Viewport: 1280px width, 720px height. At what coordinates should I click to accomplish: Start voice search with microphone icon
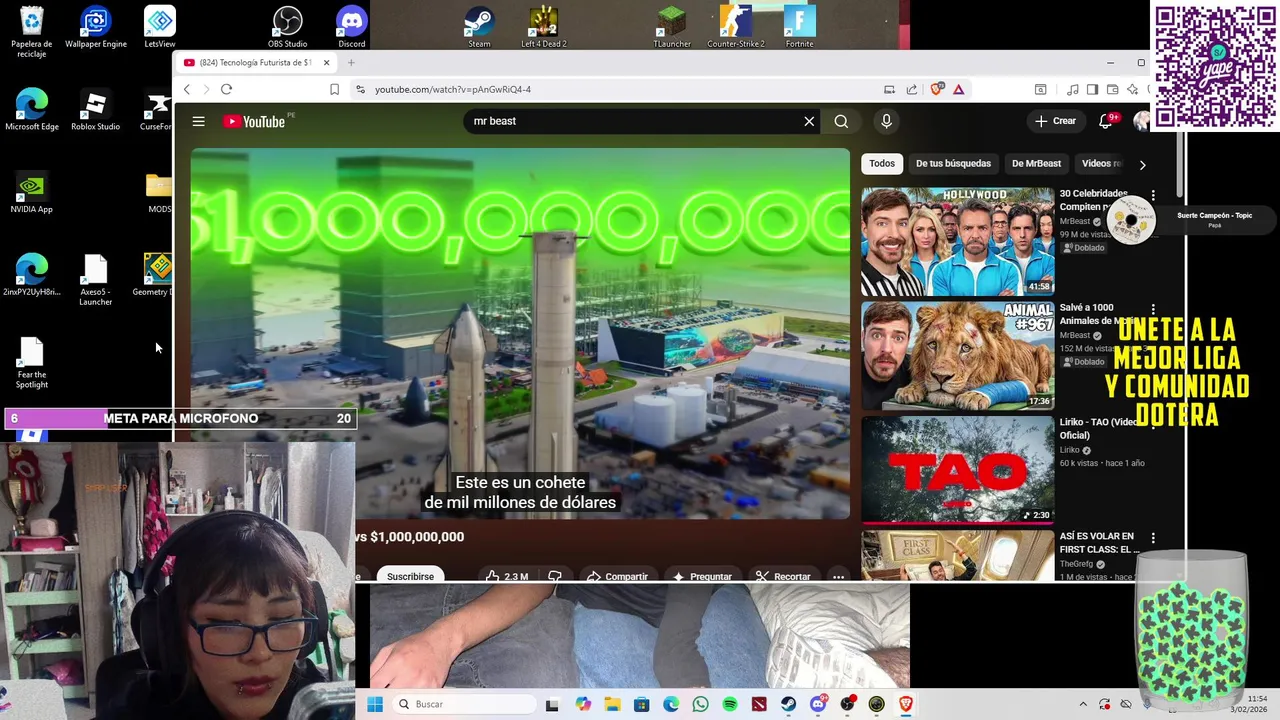pos(886,121)
